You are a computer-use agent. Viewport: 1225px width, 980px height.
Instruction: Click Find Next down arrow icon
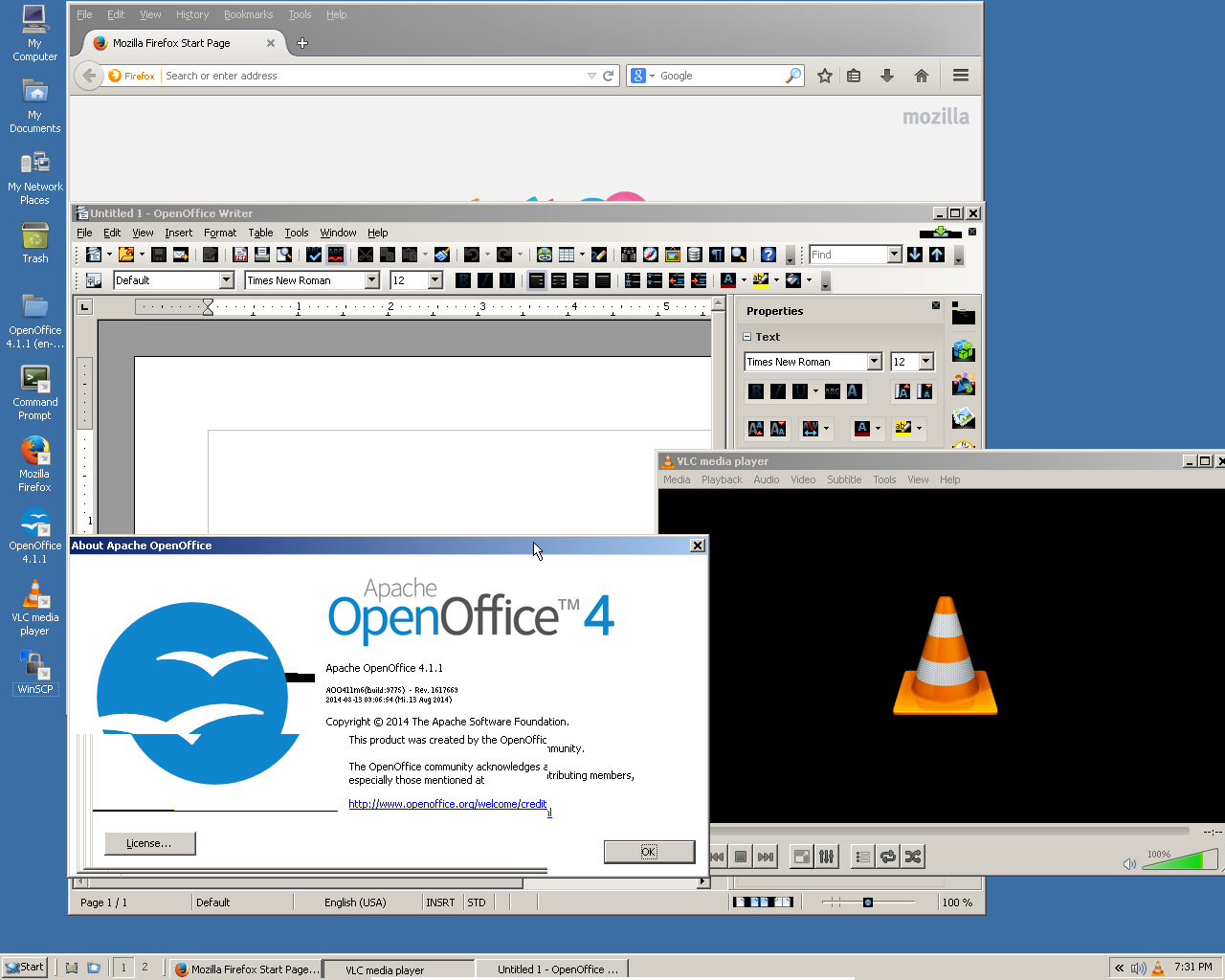(915, 255)
